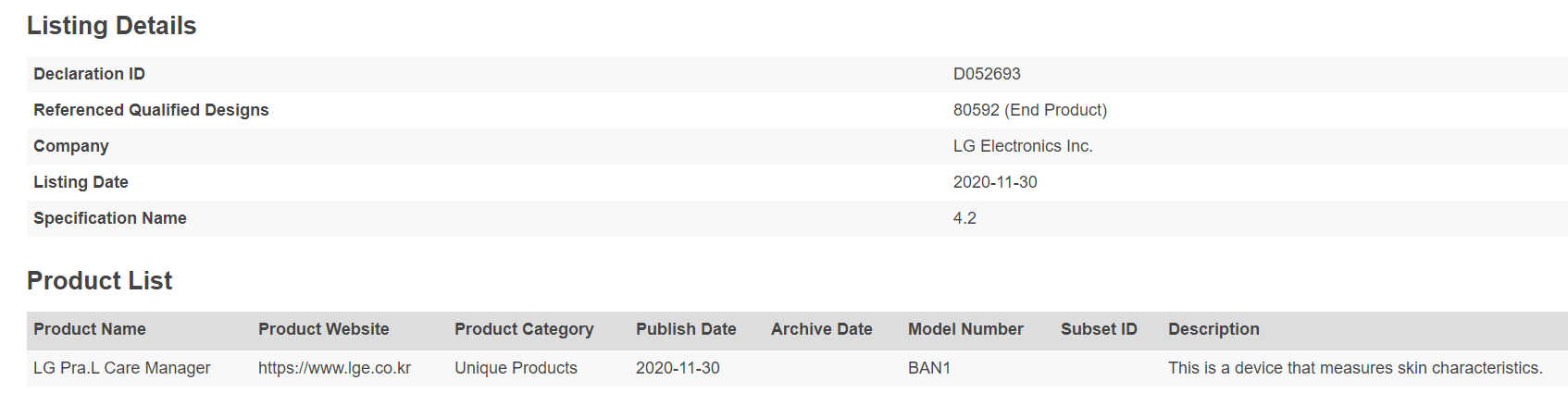Click the Model Number column header

pos(965,329)
